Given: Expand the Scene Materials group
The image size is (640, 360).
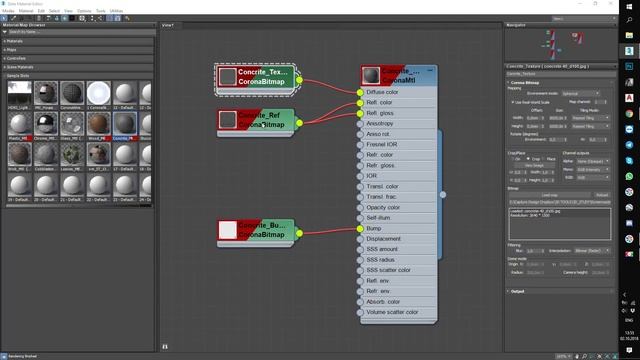Looking at the screenshot, I should coord(78,67).
